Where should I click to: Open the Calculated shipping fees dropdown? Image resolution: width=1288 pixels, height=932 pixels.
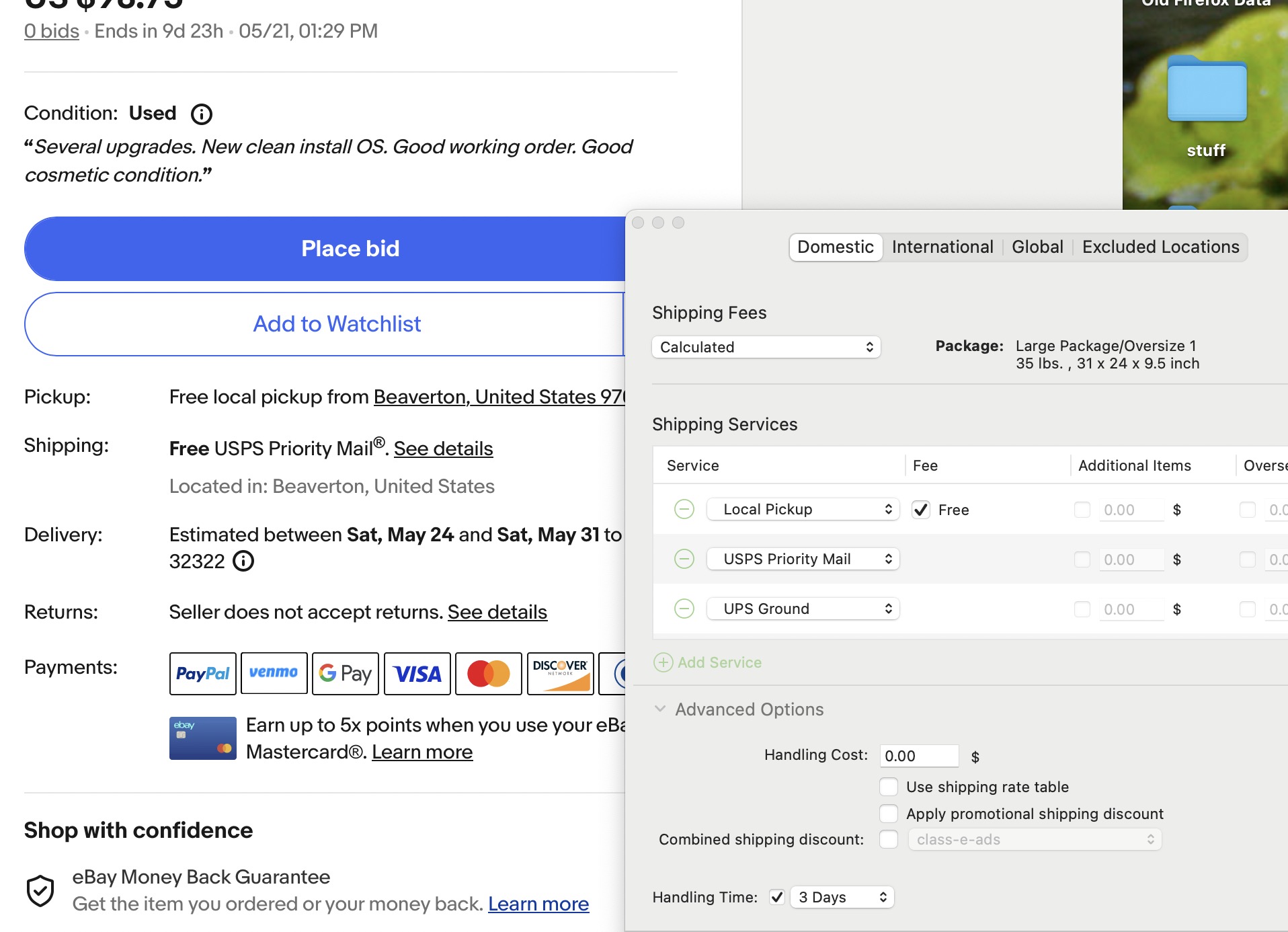pos(766,347)
